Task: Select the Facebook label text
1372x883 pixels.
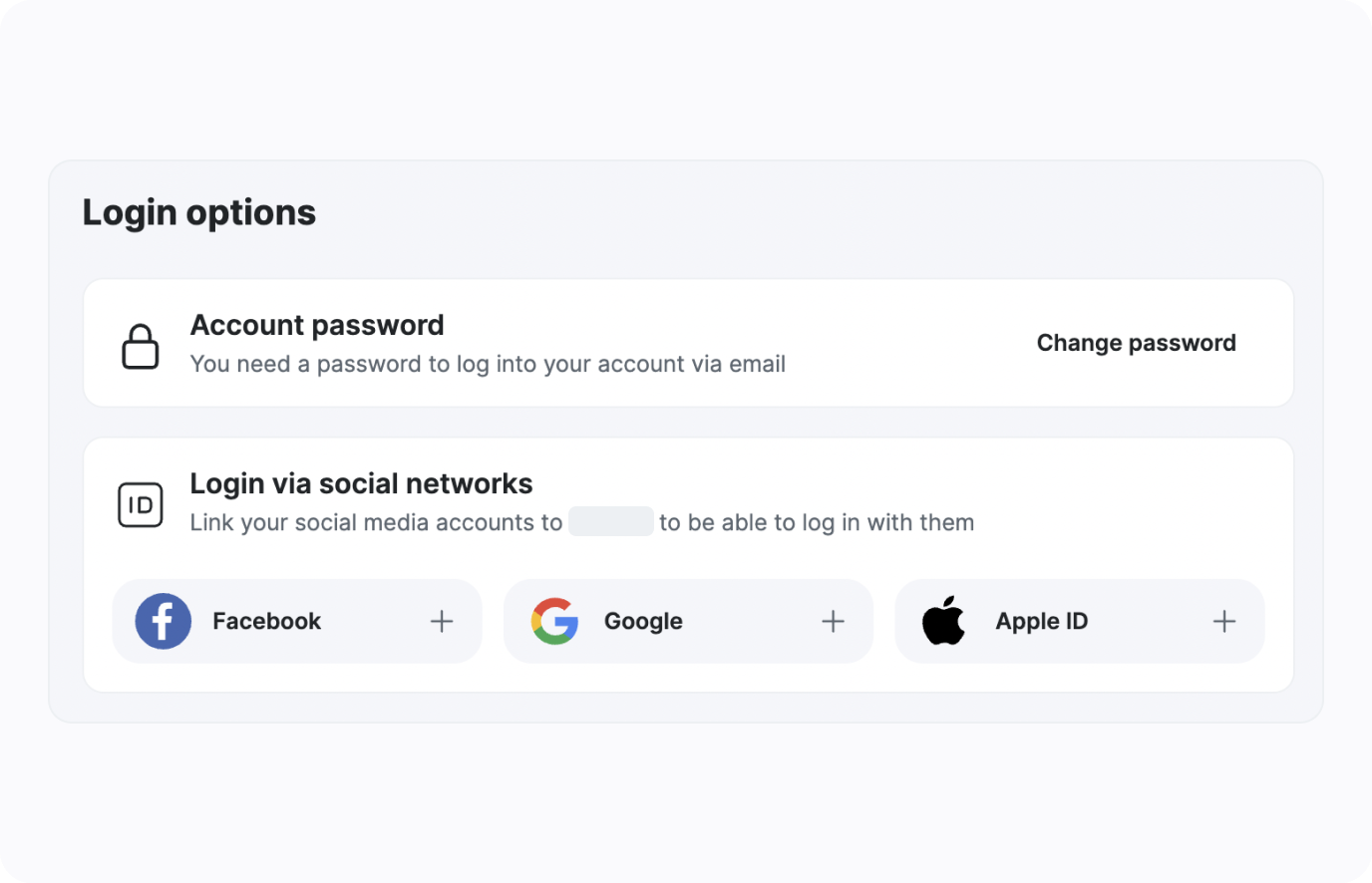Action: point(266,621)
